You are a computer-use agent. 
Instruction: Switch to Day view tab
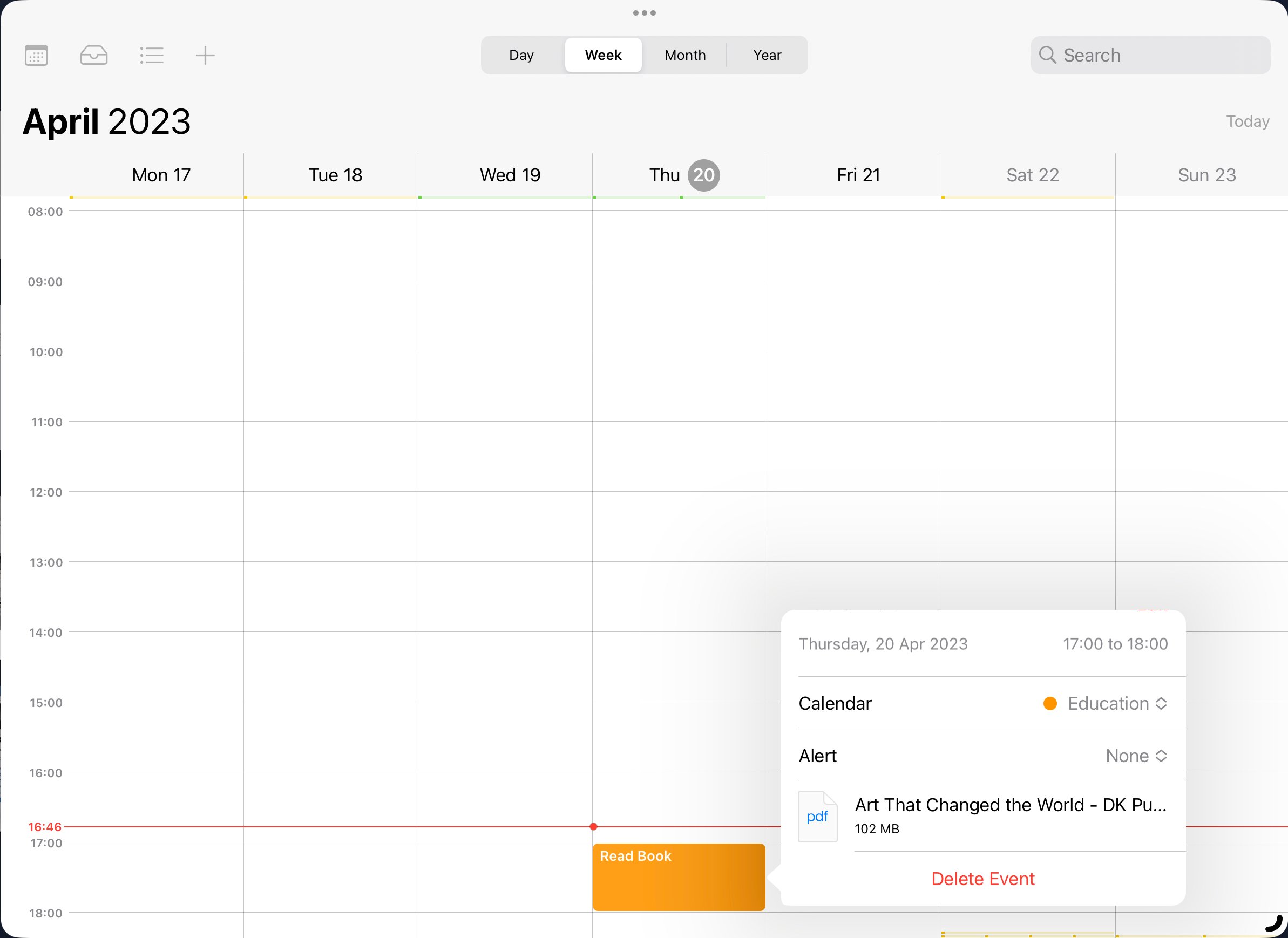coord(521,55)
